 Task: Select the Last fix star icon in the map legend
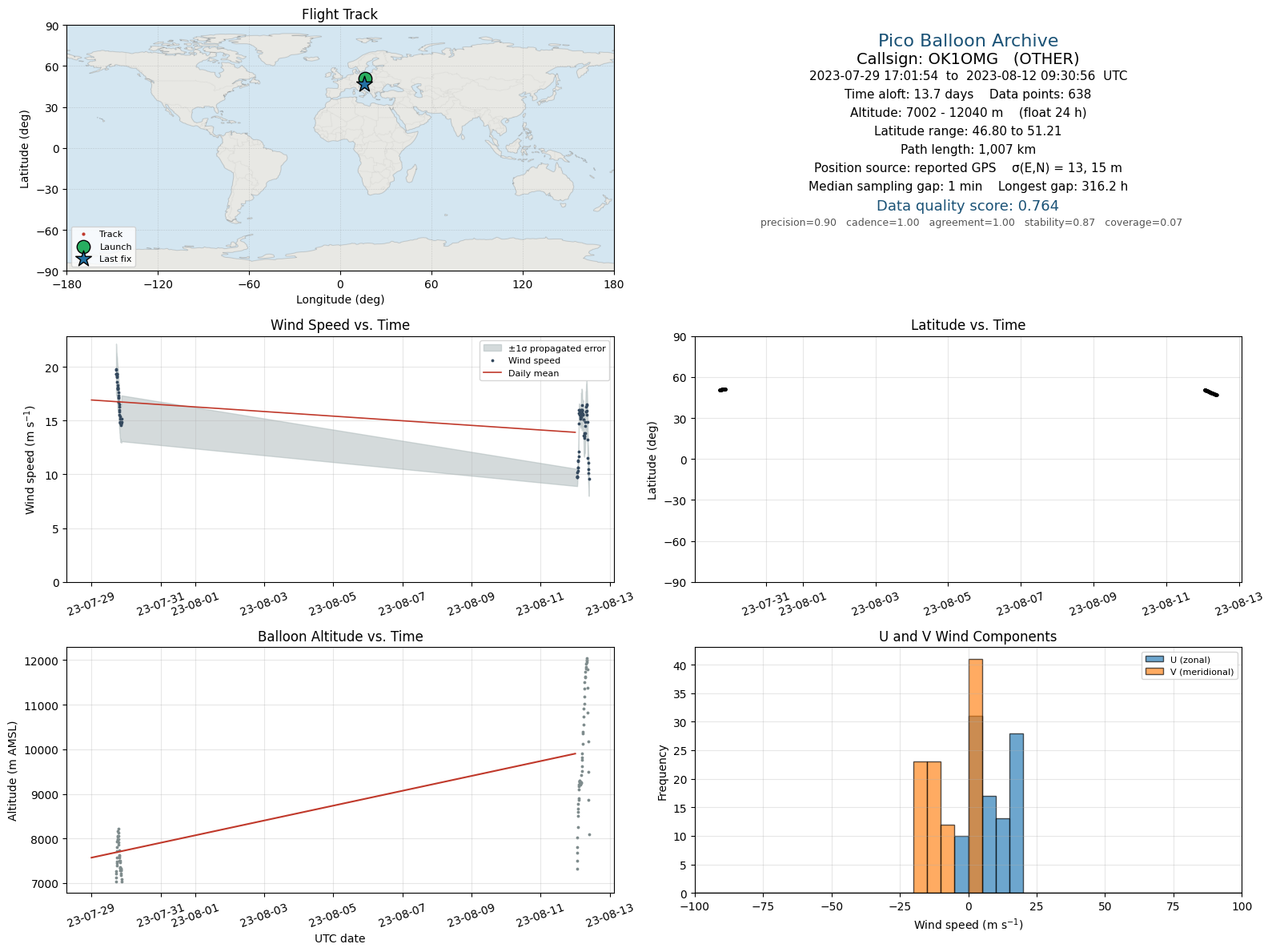[83, 259]
